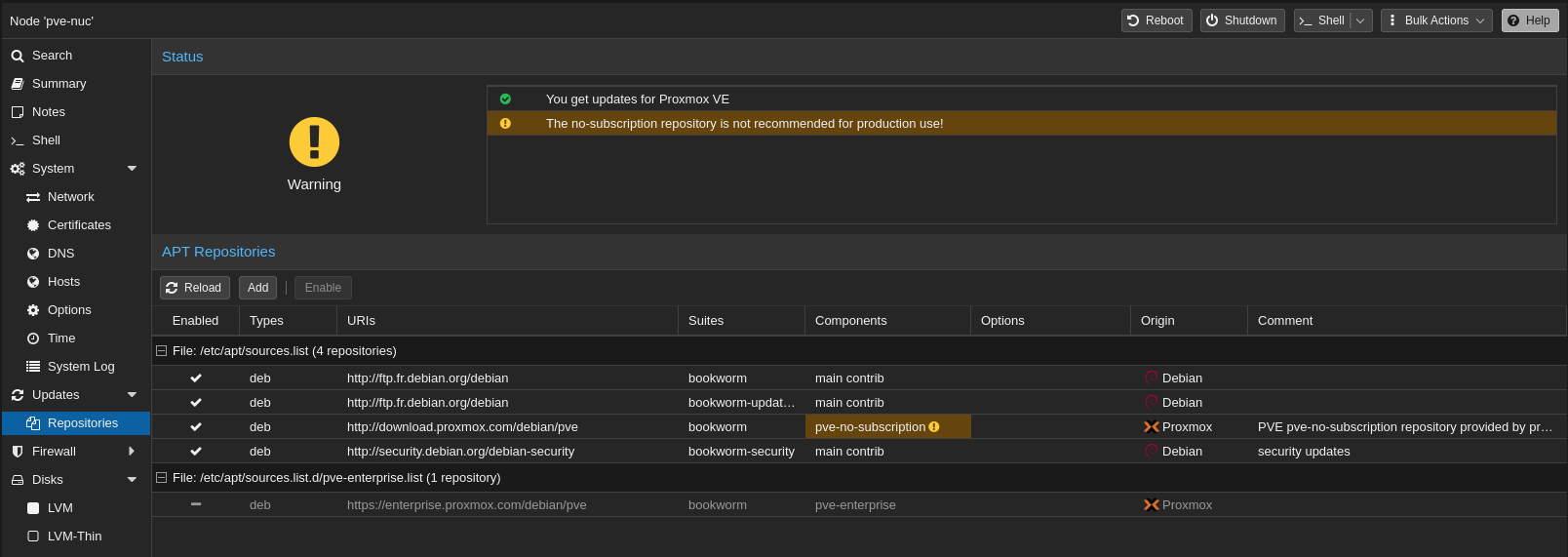Click the Reboot button
The height and width of the screenshot is (557, 1568).
coord(1156,20)
